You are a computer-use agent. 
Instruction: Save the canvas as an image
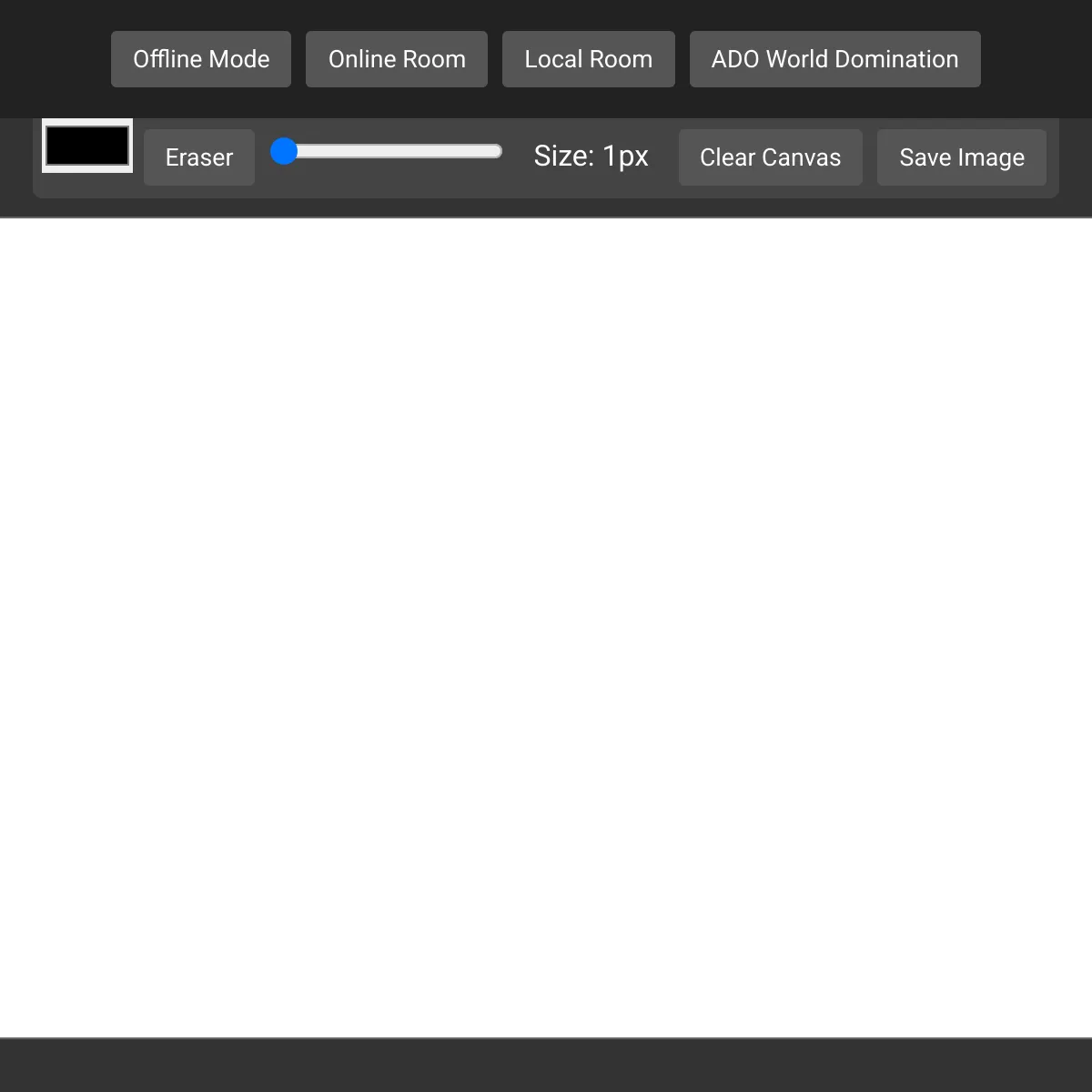(962, 157)
